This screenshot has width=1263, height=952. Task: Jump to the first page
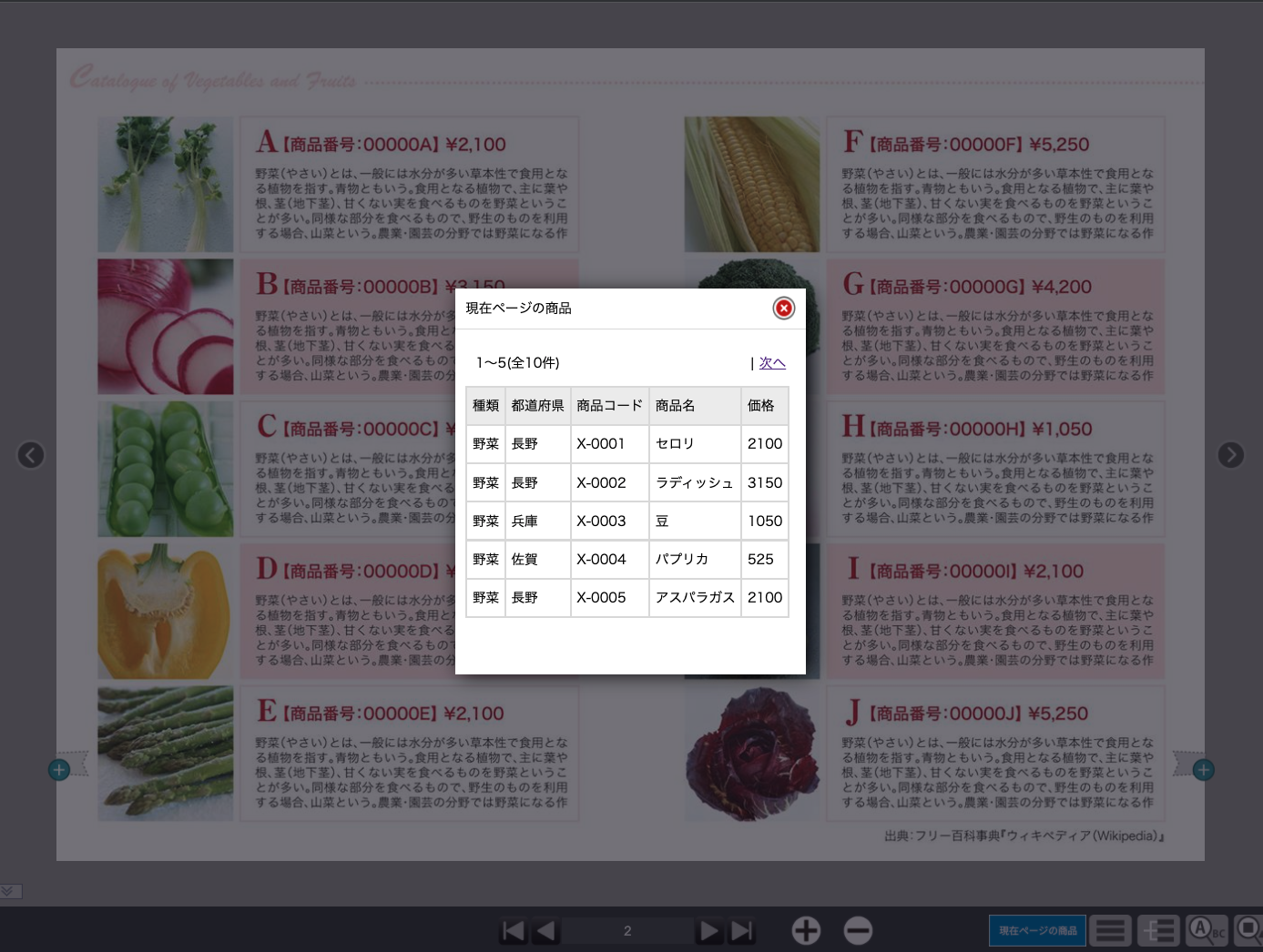[x=513, y=930]
